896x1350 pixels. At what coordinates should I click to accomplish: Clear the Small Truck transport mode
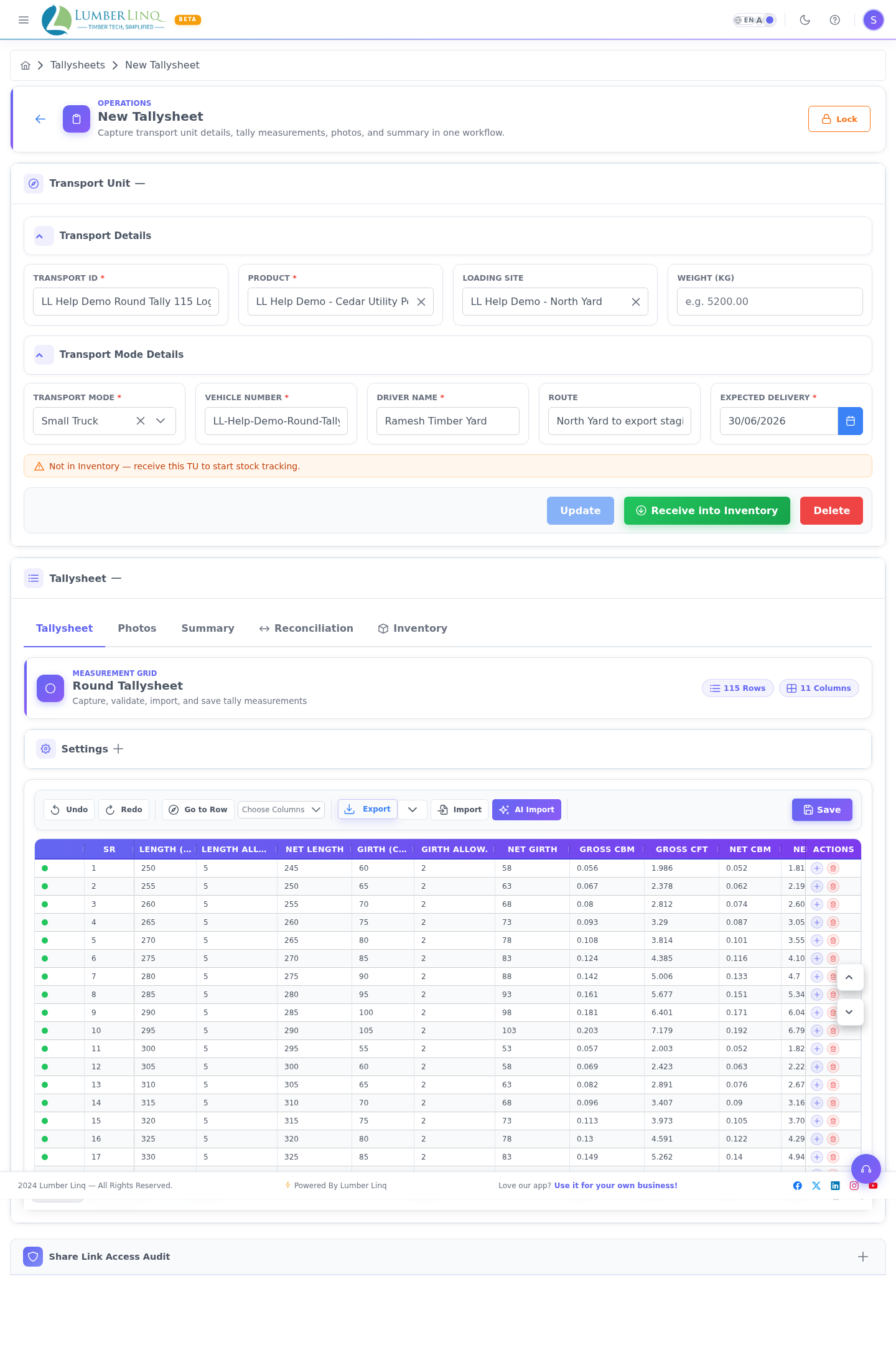[141, 421]
